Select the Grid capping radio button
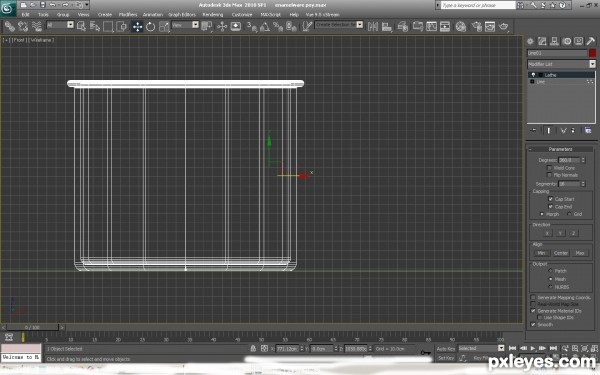Viewport: 600px width, 375px height. pyautogui.click(x=569, y=214)
